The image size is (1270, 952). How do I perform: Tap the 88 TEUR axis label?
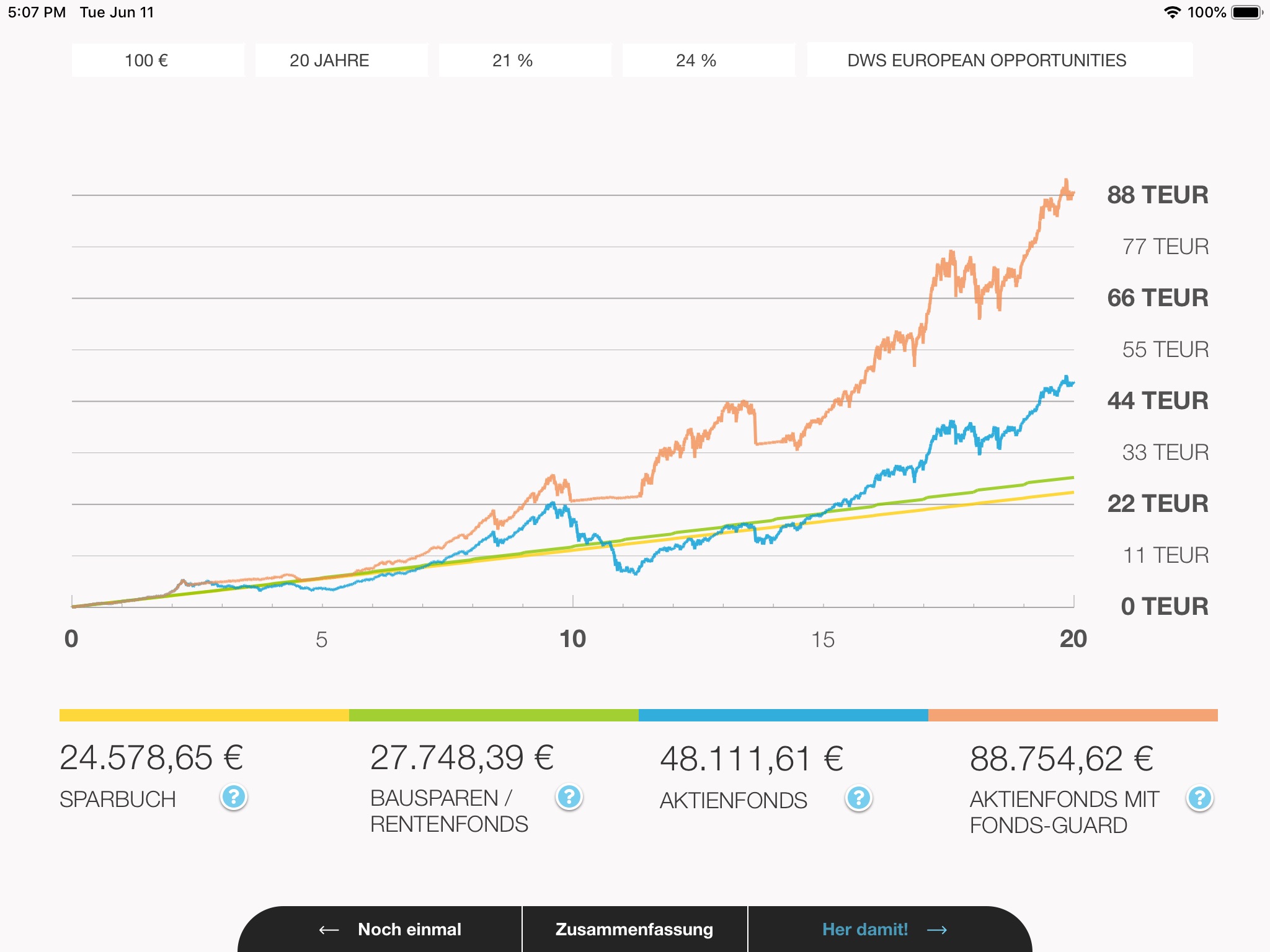pos(1158,195)
